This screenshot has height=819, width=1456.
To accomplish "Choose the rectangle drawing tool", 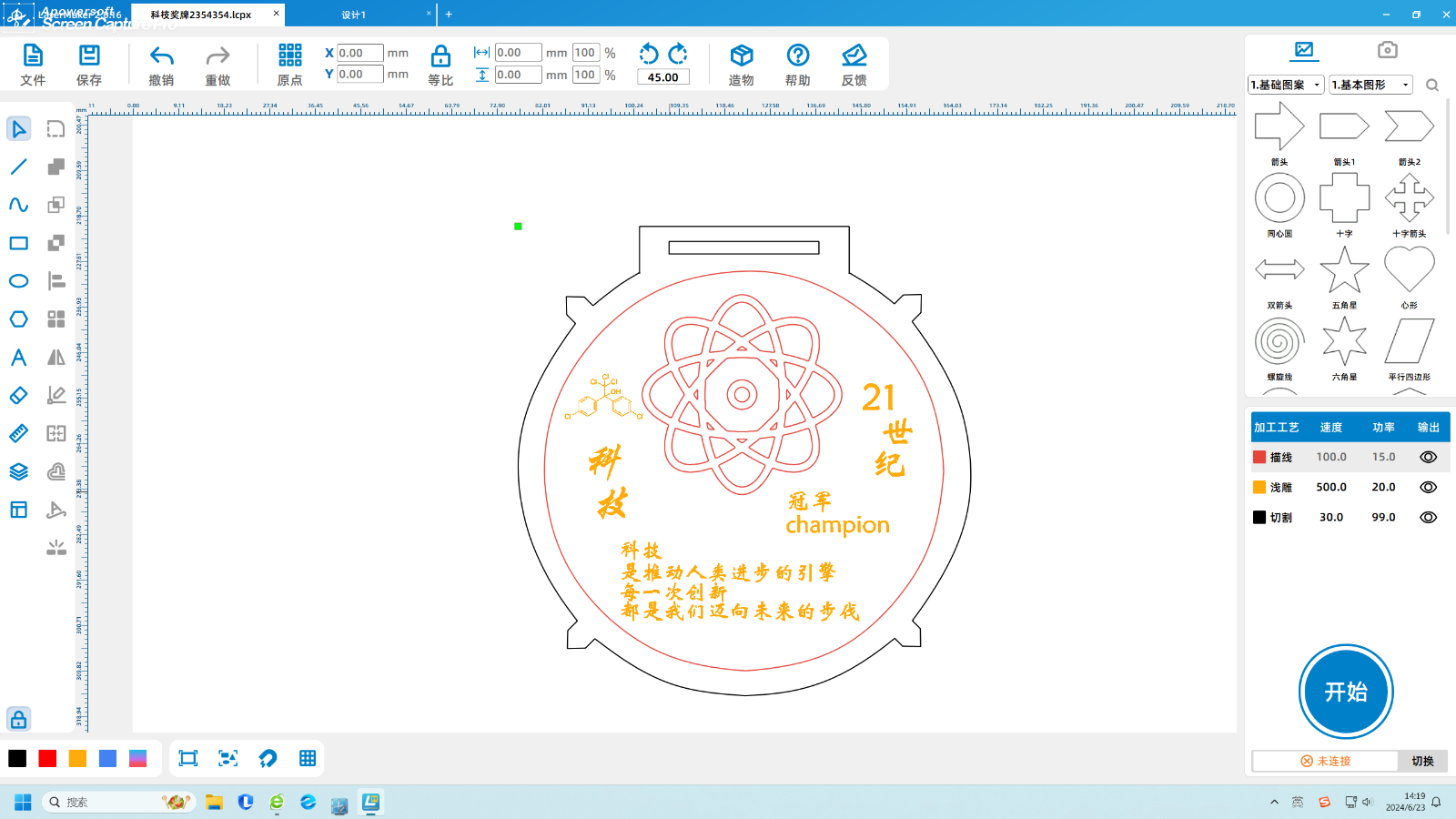I will (x=18, y=243).
